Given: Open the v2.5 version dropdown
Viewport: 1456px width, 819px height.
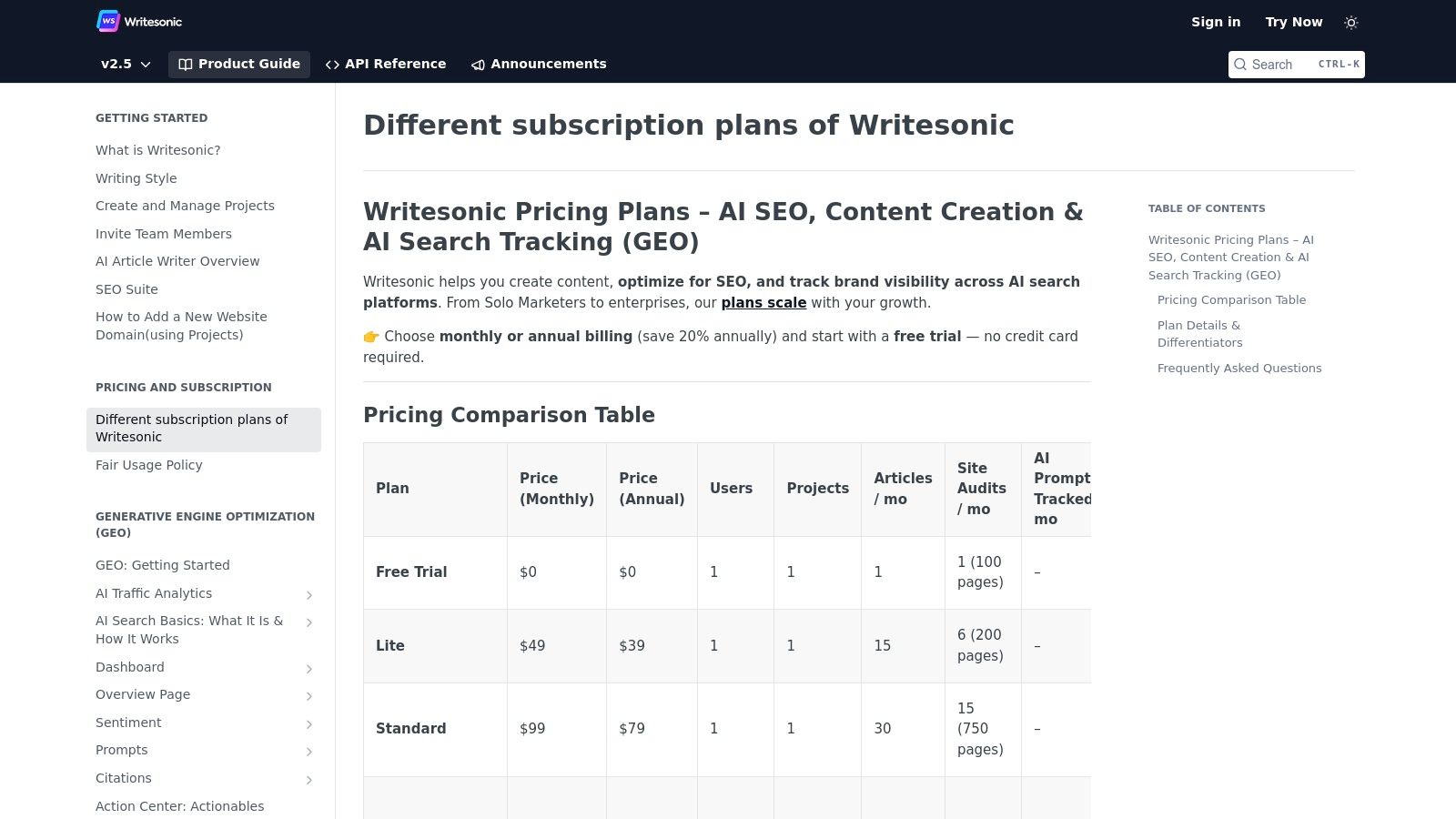Looking at the screenshot, I should [x=126, y=64].
